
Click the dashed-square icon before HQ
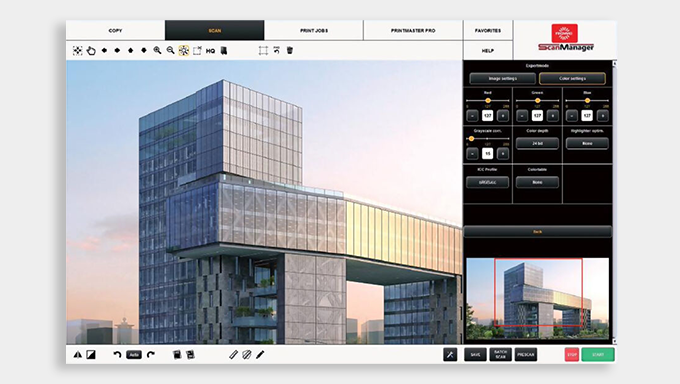tap(197, 51)
